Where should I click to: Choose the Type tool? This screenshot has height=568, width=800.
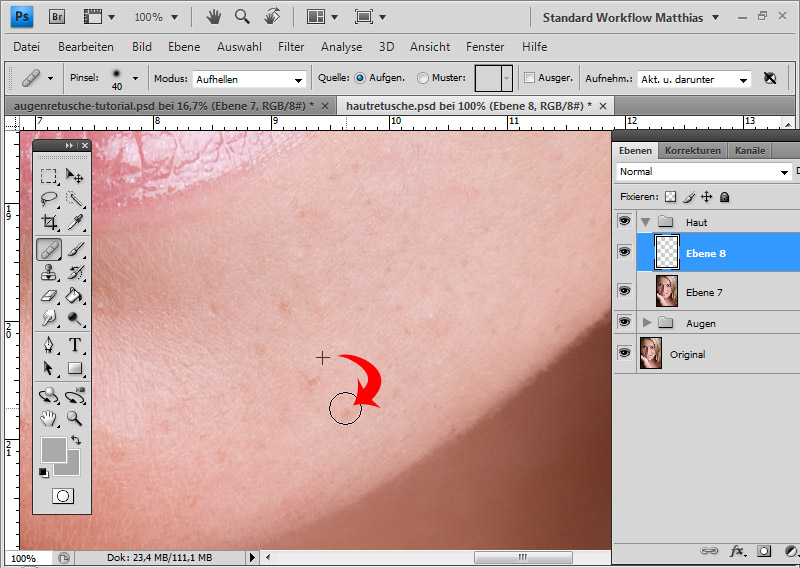point(75,345)
